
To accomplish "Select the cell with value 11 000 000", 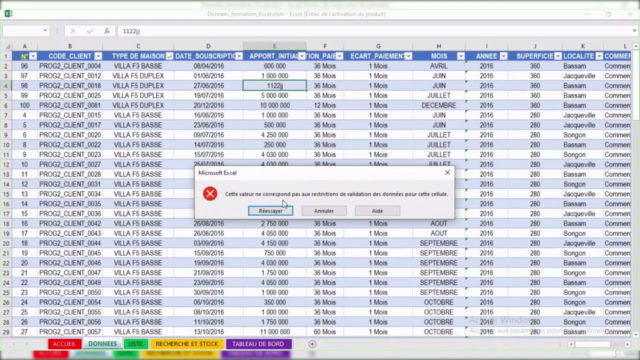I will [275, 332].
